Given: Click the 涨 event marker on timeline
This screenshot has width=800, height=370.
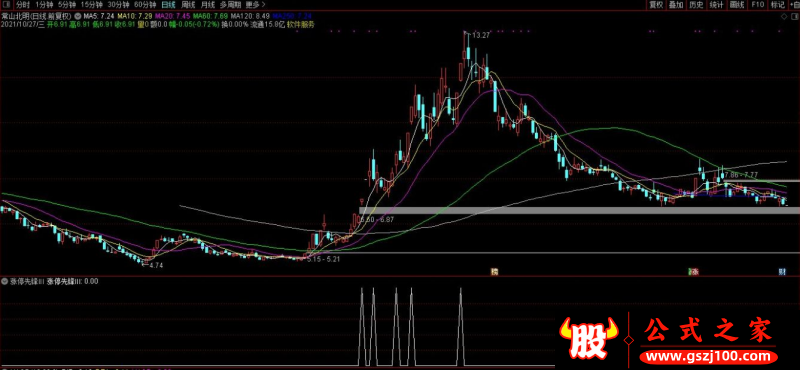Looking at the screenshot, I should [x=694, y=272].
